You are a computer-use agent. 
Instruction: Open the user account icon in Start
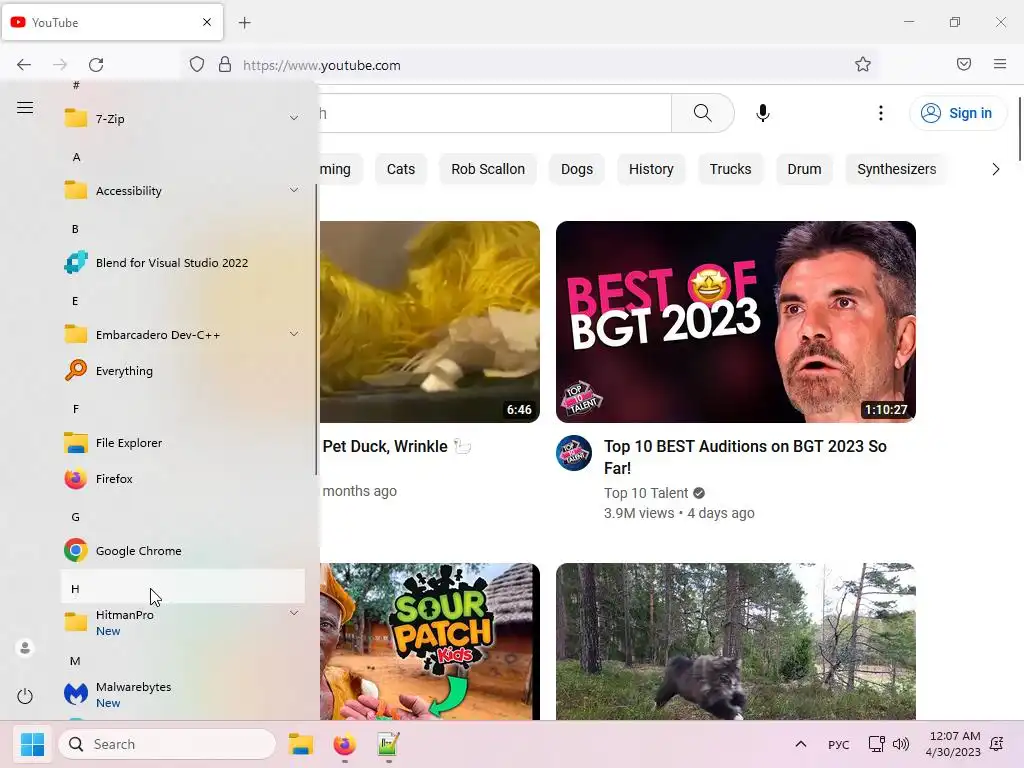tap(25, 647)
